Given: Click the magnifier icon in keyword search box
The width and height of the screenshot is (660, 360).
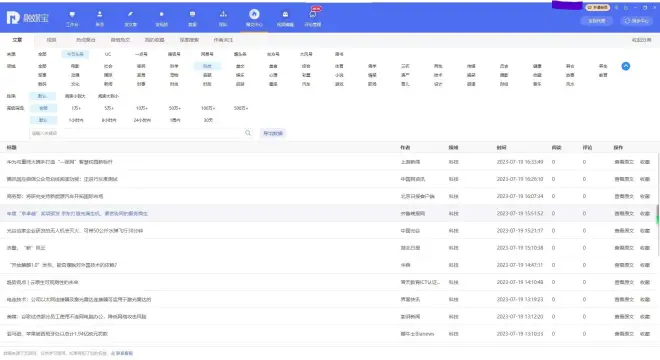Looking at the screenshot, I should pyautogui.click(x=248, y=133).
